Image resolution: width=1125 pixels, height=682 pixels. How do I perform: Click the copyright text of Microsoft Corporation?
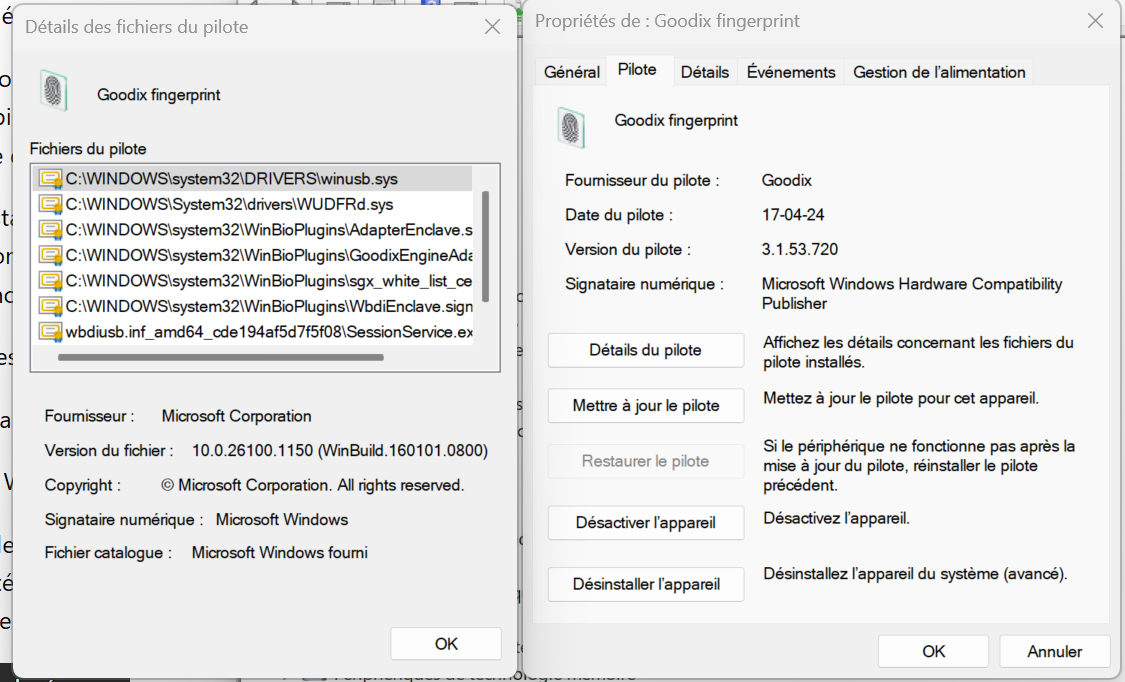pyautogui.click(x=312, y=485)
